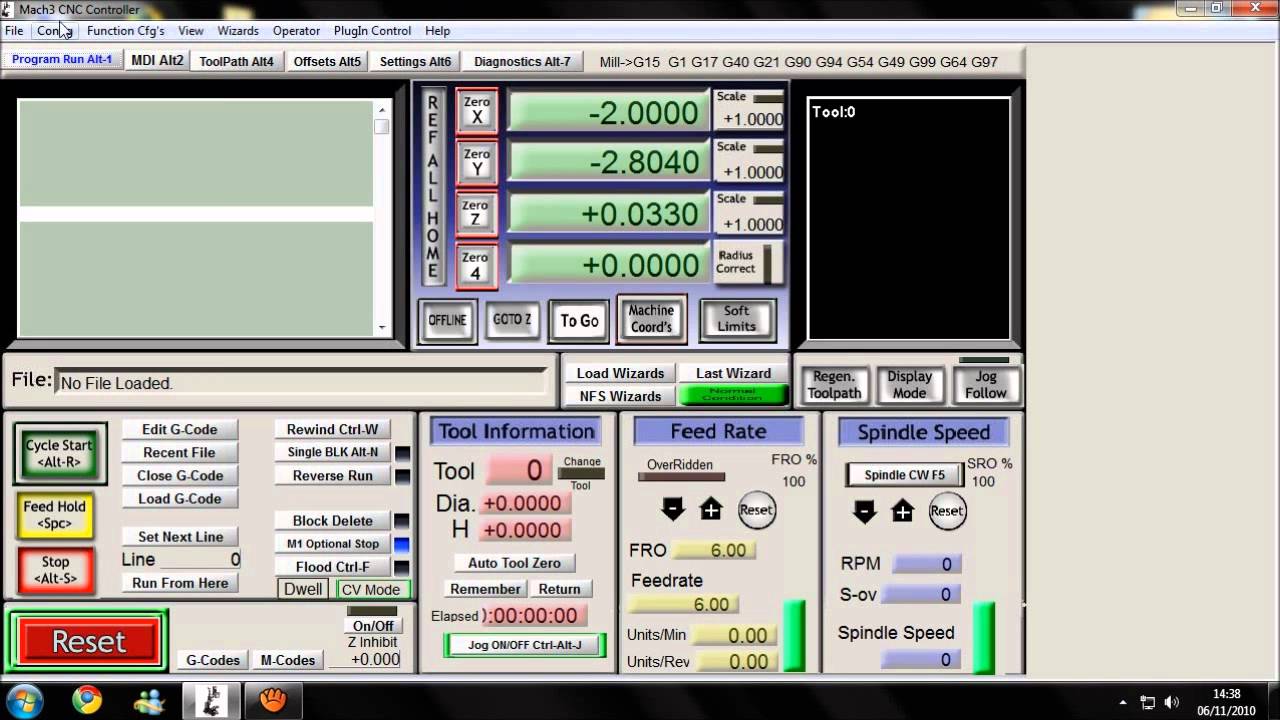Click the X axis DRO value field
Image resolution: width=1280 pixels, height=720 pixels.
pyautogui.click(x=608, y=112)
